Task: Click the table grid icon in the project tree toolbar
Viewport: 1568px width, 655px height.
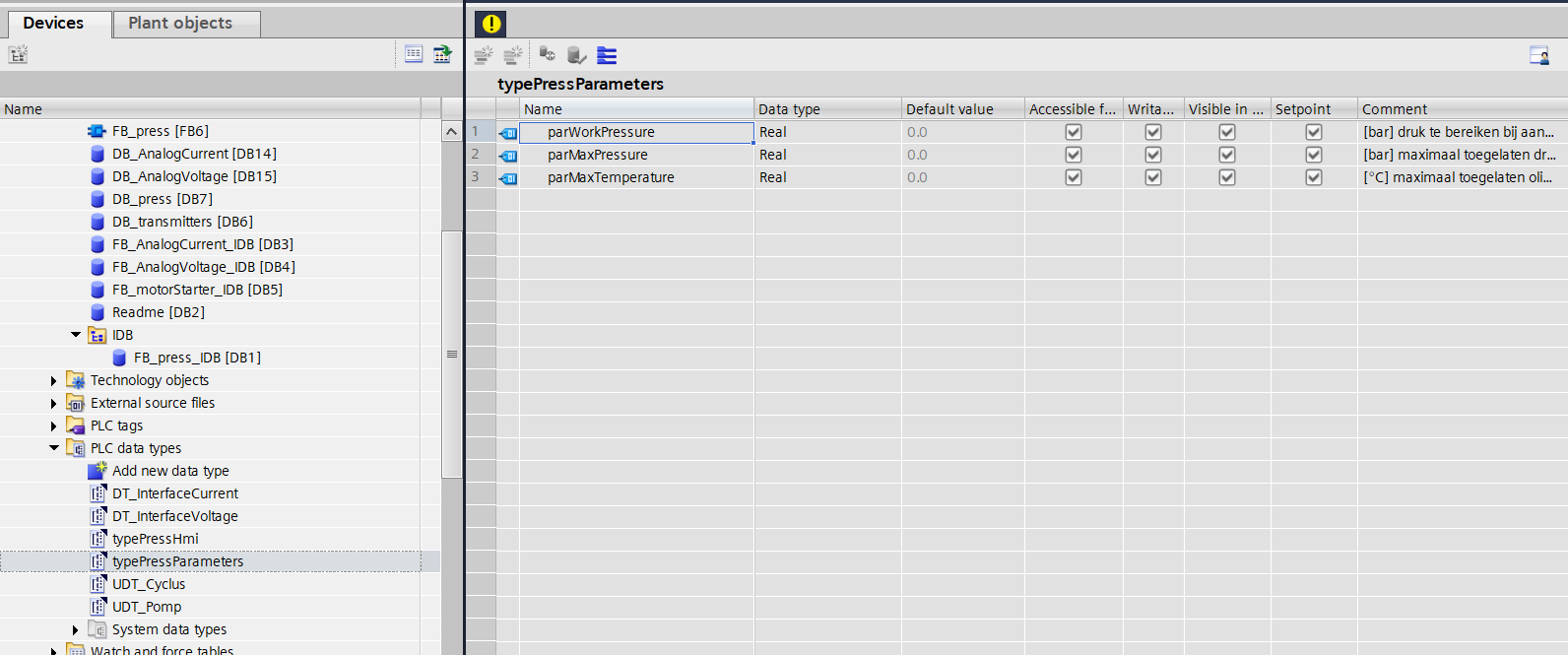Action: [x=414, y=54]
